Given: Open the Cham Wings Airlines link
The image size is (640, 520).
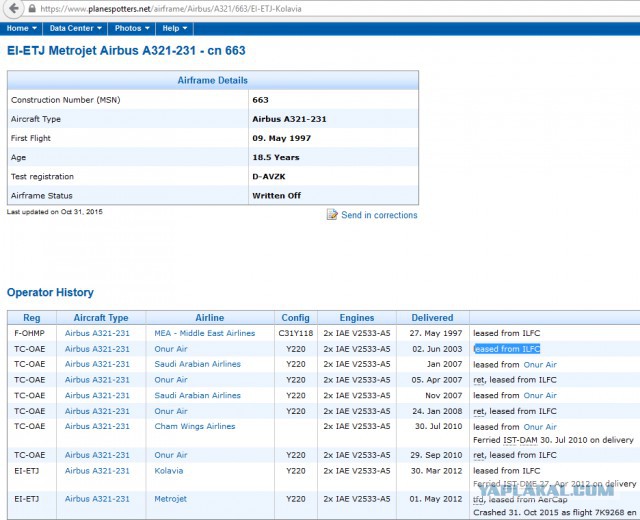Looking at the screenshot, I should click(195, 427).
